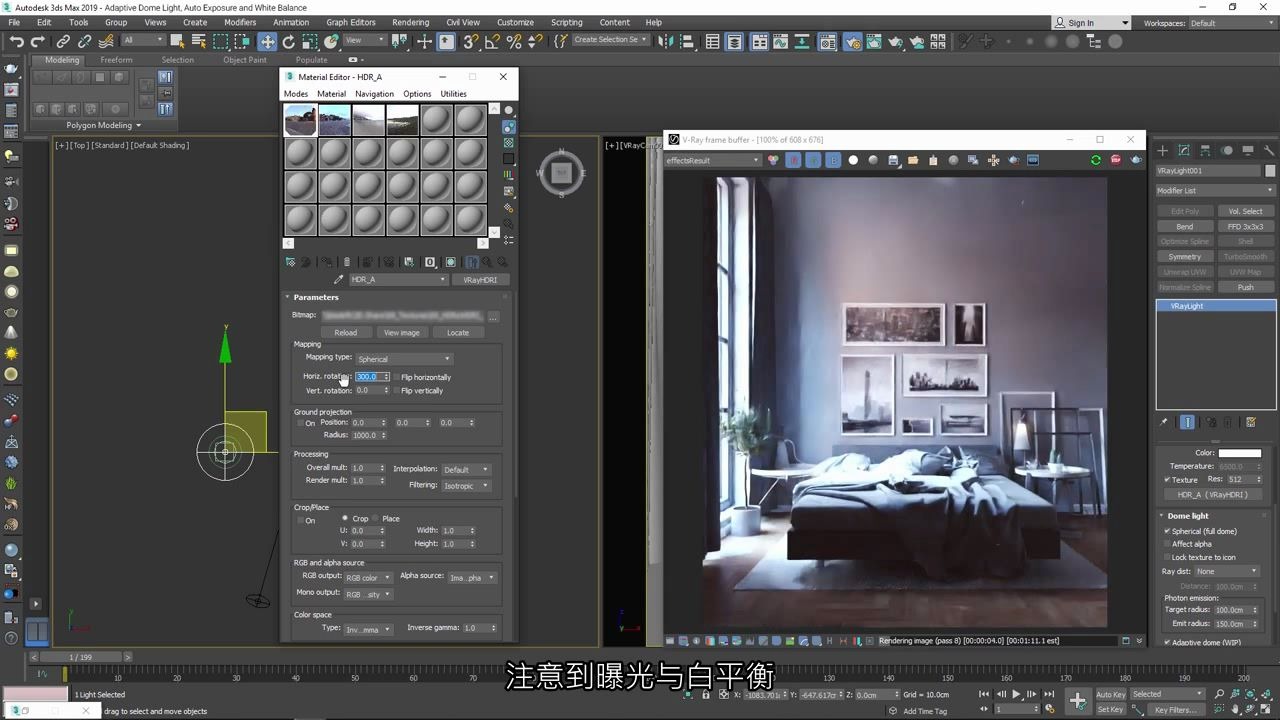The width and height of the screenshot is (1280, 720).
Task: Click the Load image folder in frame buffer
Action: [913, 160]
